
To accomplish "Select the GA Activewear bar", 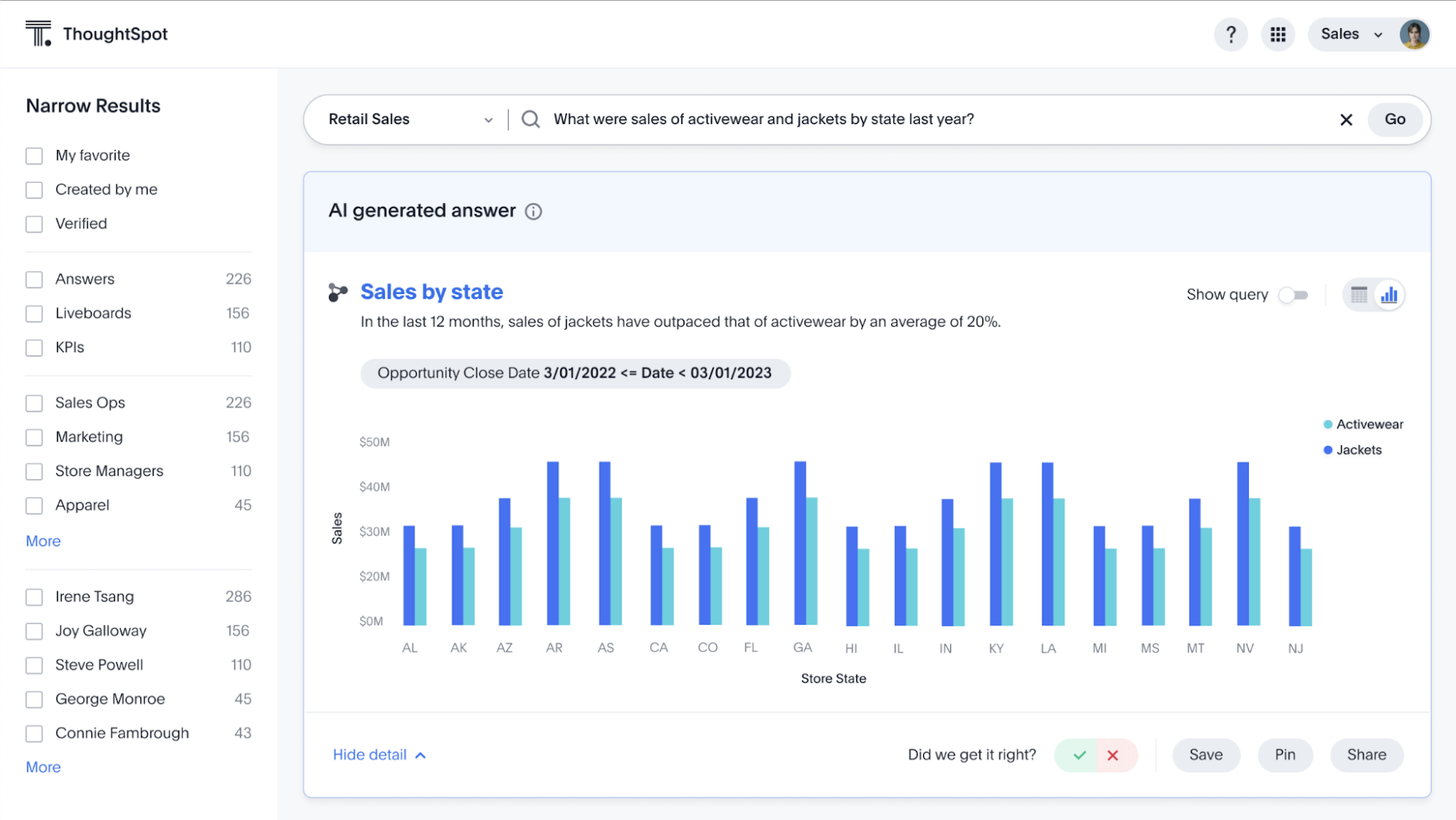I will coord(812,561).
